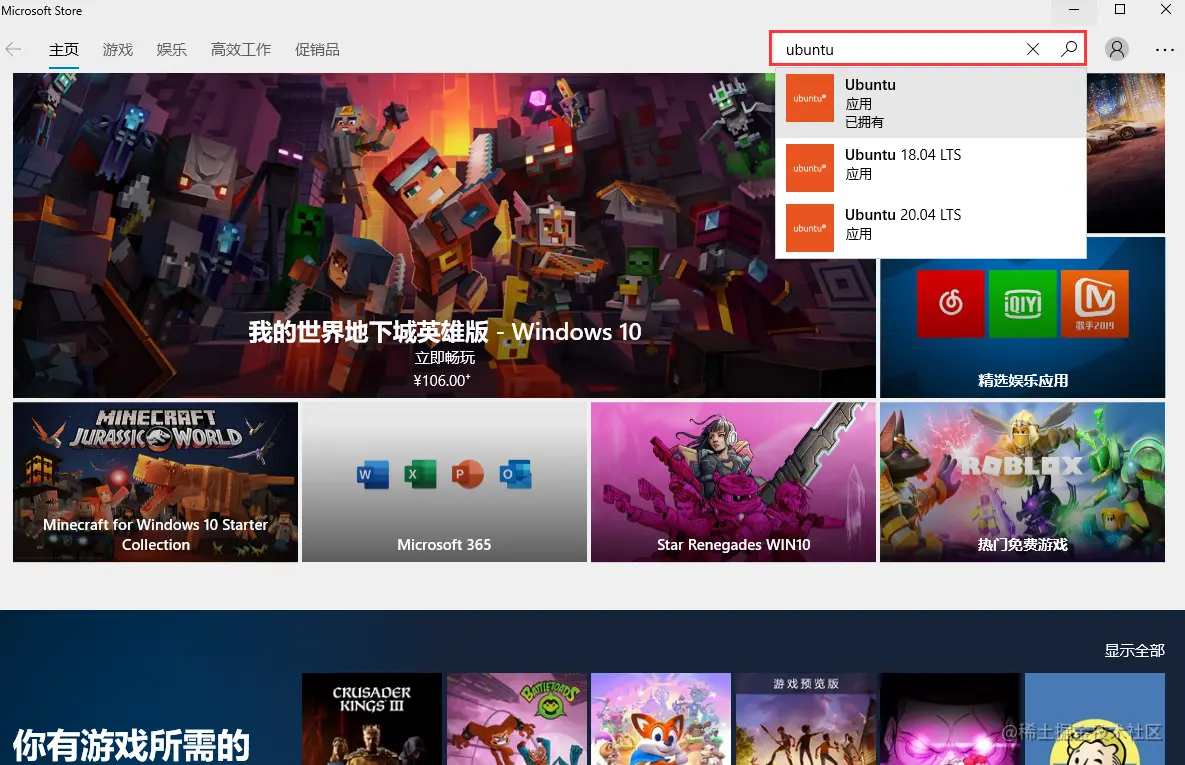Click the ¥106.00 price on the banner
This screenshot has height=765, width=1185.
pos(442,381)
